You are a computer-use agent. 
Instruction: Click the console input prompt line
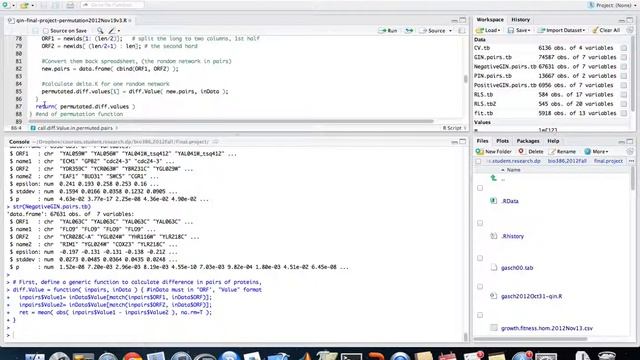pos(235,335)
